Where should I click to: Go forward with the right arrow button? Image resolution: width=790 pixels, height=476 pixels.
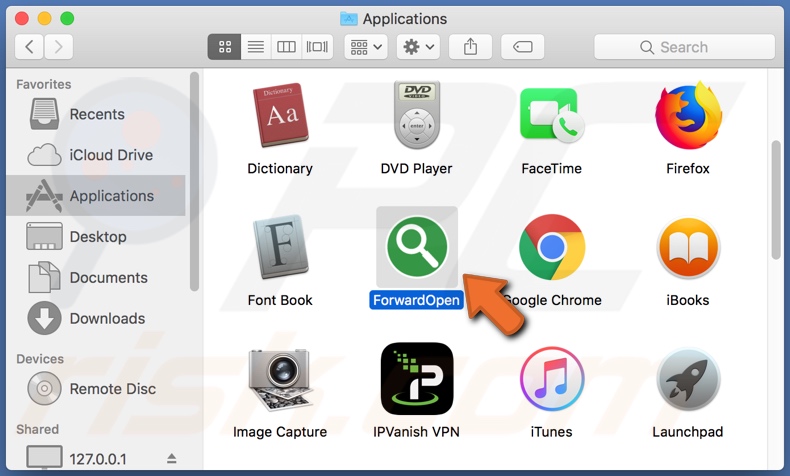58,47
